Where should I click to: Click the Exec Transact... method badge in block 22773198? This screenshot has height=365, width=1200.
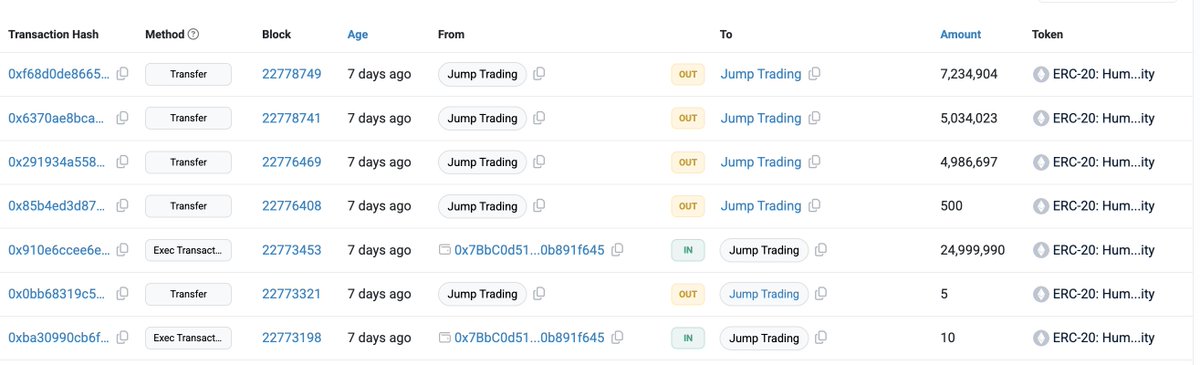pos(188,338)
